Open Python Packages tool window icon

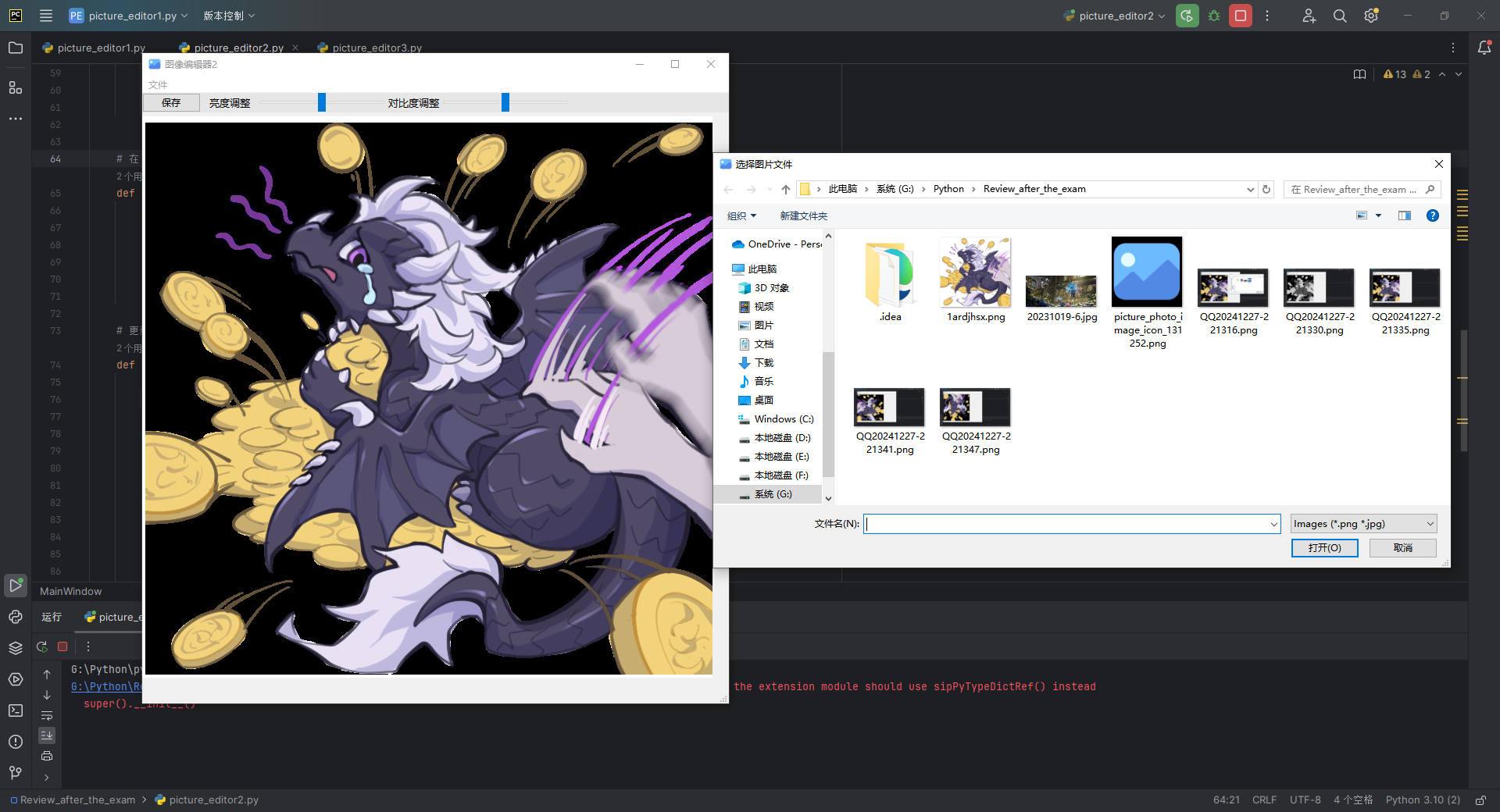tap(16, 617)
